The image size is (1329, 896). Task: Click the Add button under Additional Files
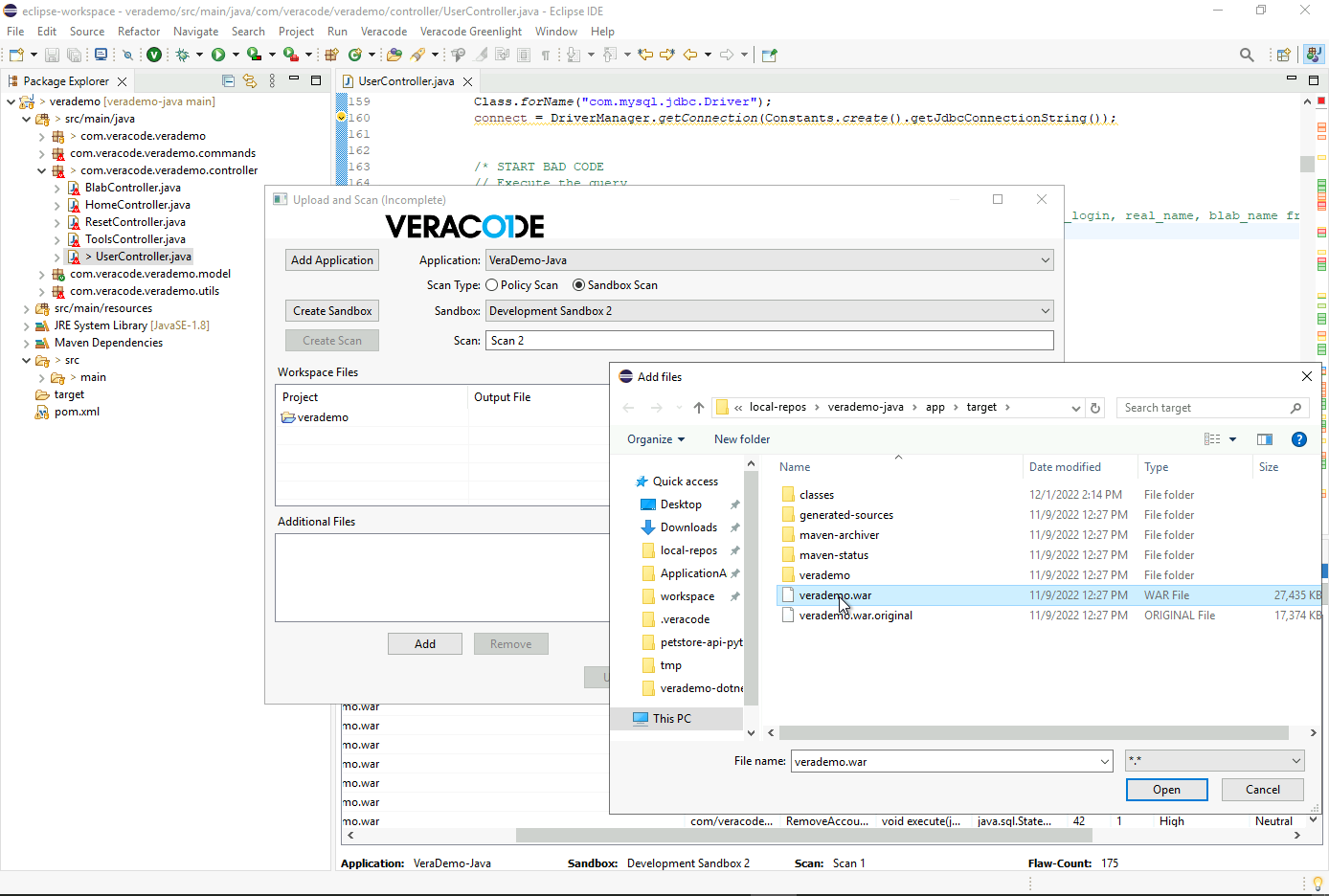point(425,644)
